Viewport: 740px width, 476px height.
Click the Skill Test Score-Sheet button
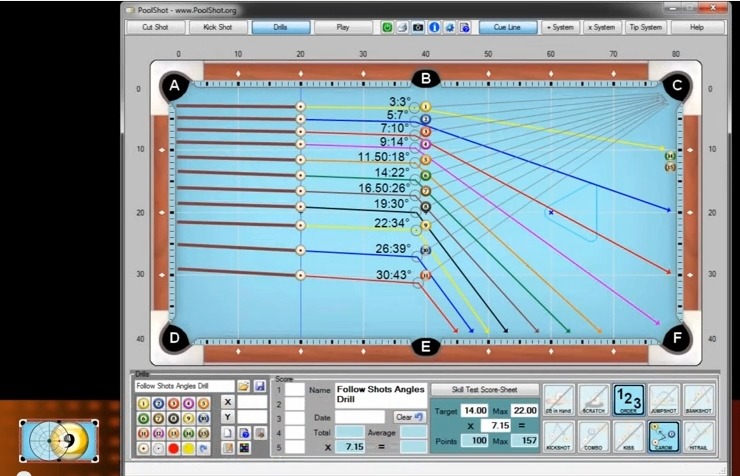pos(484,389)
